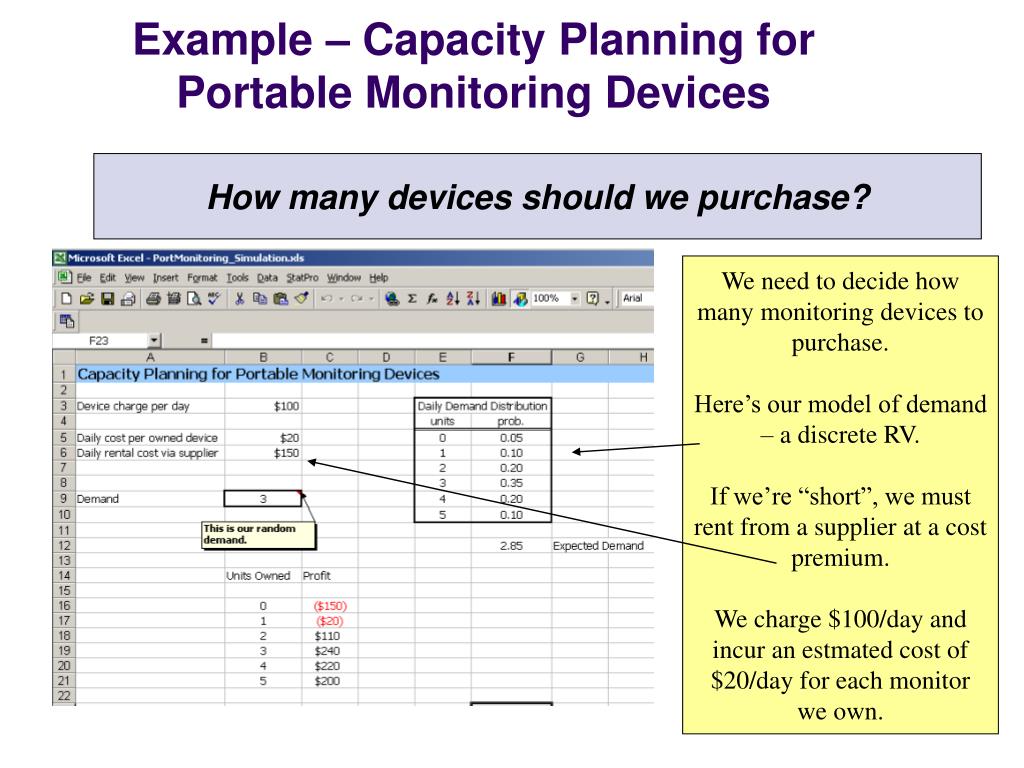Select the $240 profit cell

[x=330, y=651]
